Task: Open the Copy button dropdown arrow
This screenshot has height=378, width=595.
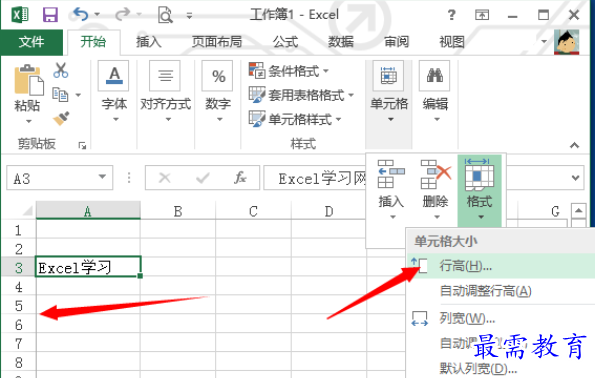Action: click(x=78, y=95)
